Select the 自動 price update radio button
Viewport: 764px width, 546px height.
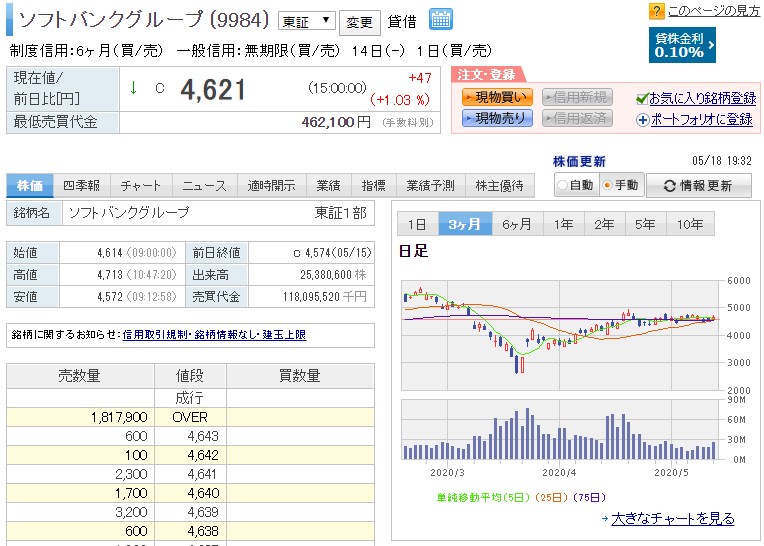pos(563,185)
